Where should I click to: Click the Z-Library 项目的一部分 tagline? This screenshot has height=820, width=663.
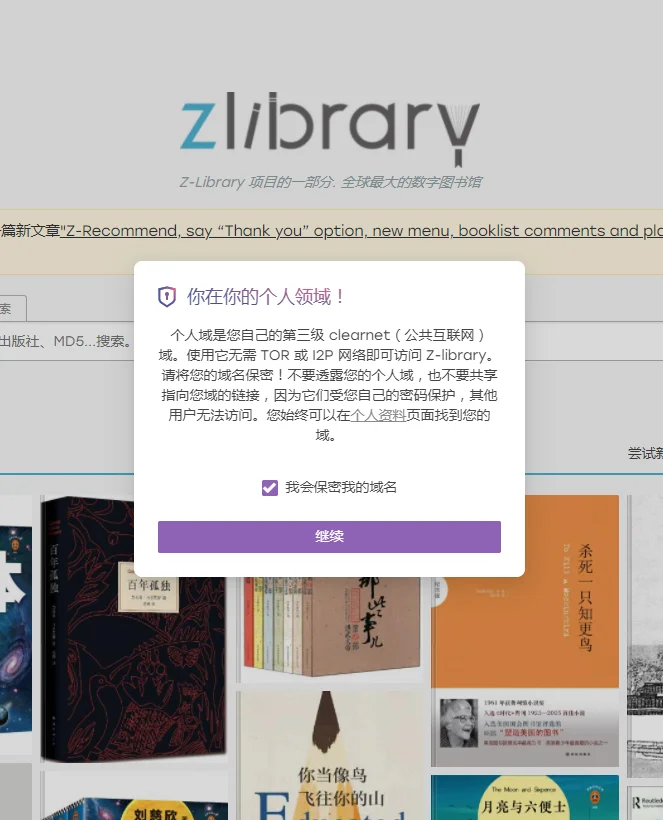(330, 182)
